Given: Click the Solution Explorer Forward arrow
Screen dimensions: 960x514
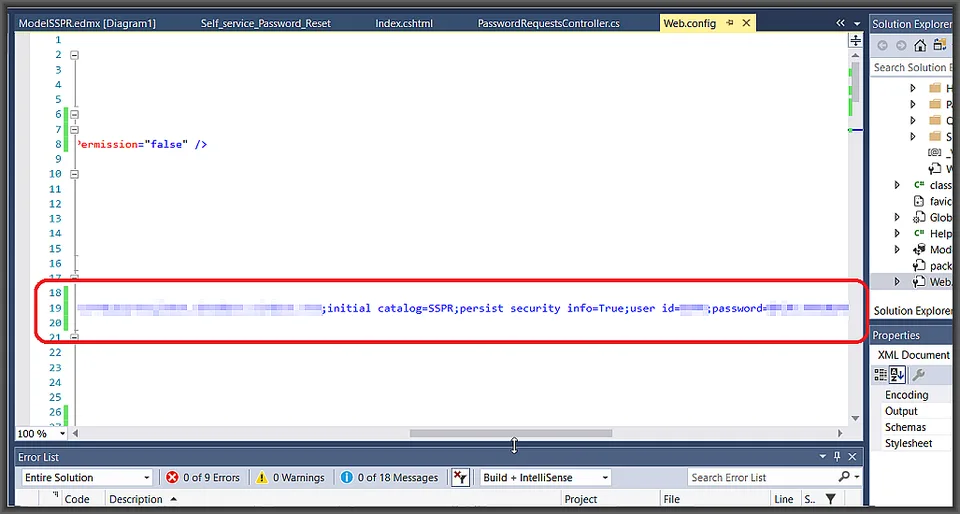Looking at the screenshot, I should (901, 46).
